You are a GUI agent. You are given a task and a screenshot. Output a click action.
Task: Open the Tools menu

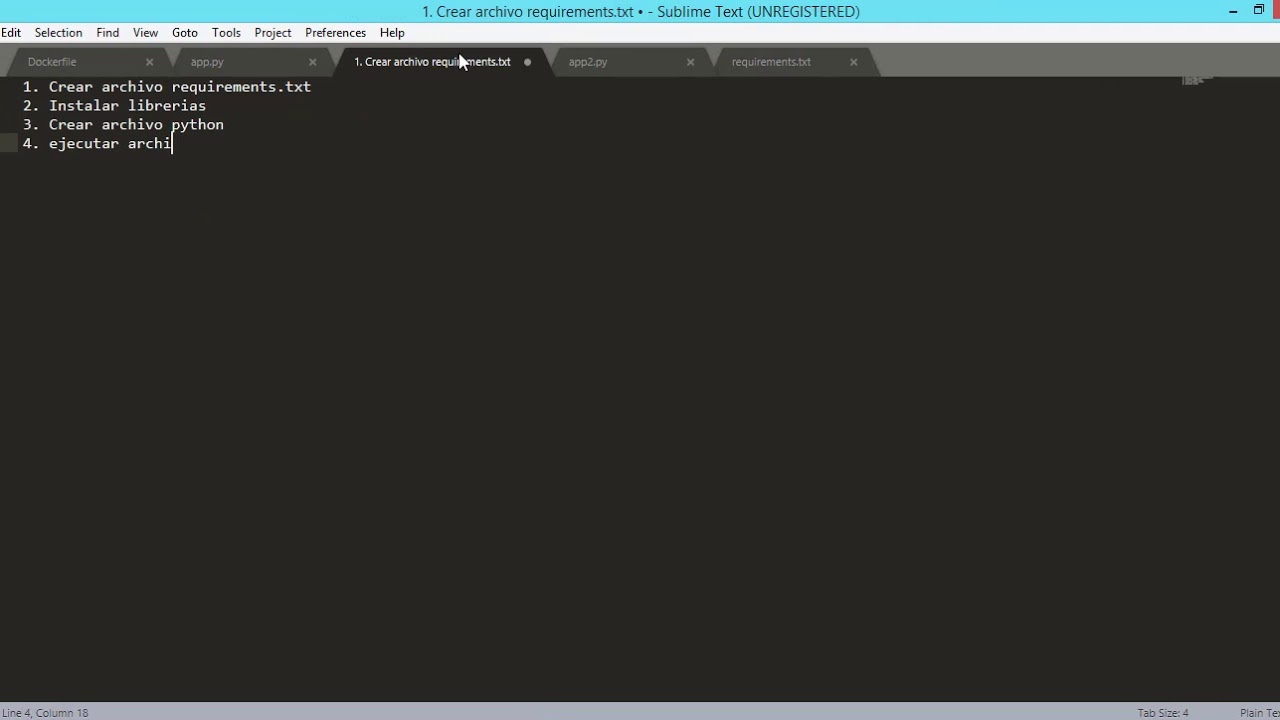pos(226,32)
